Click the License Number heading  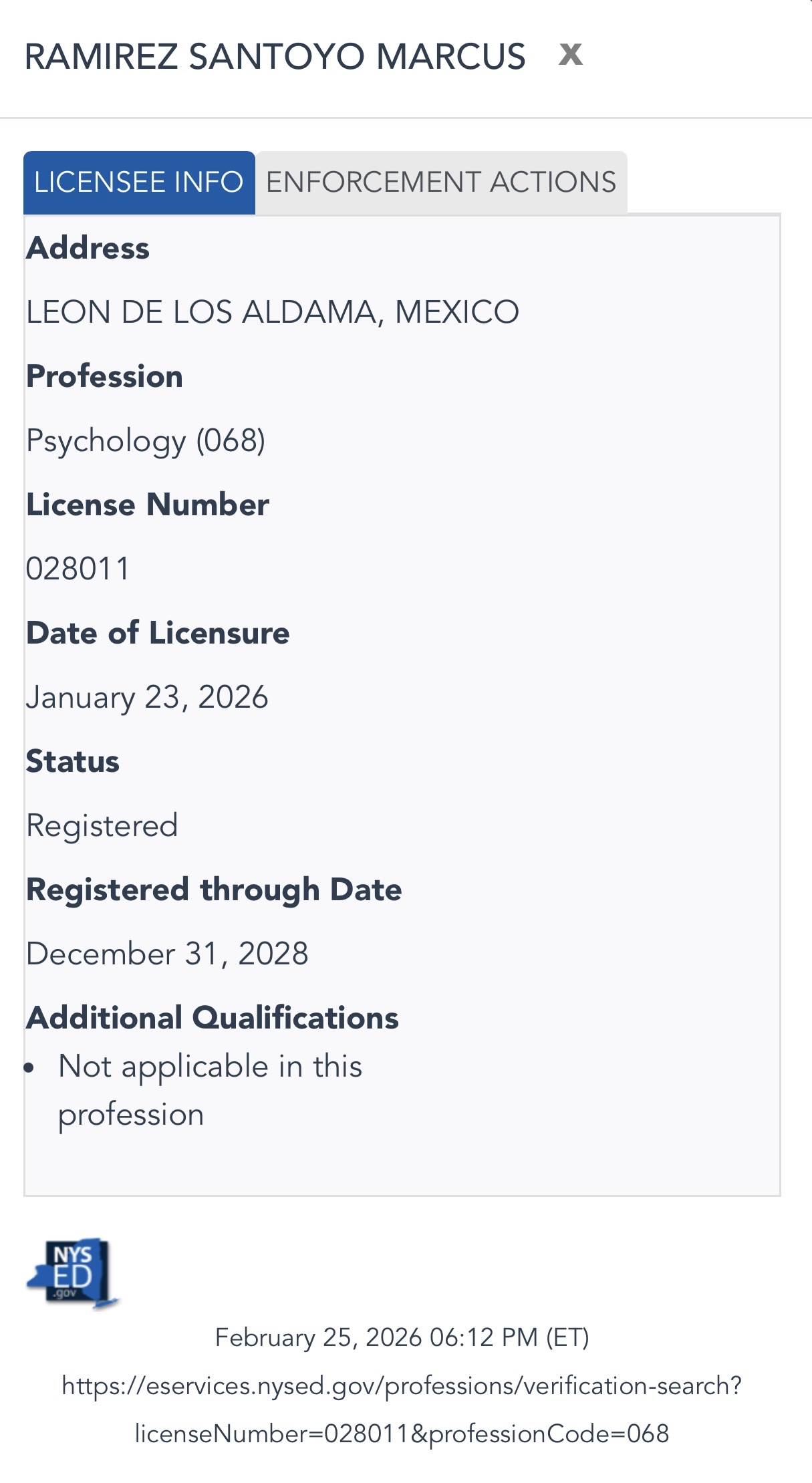(x=148, y=505)
